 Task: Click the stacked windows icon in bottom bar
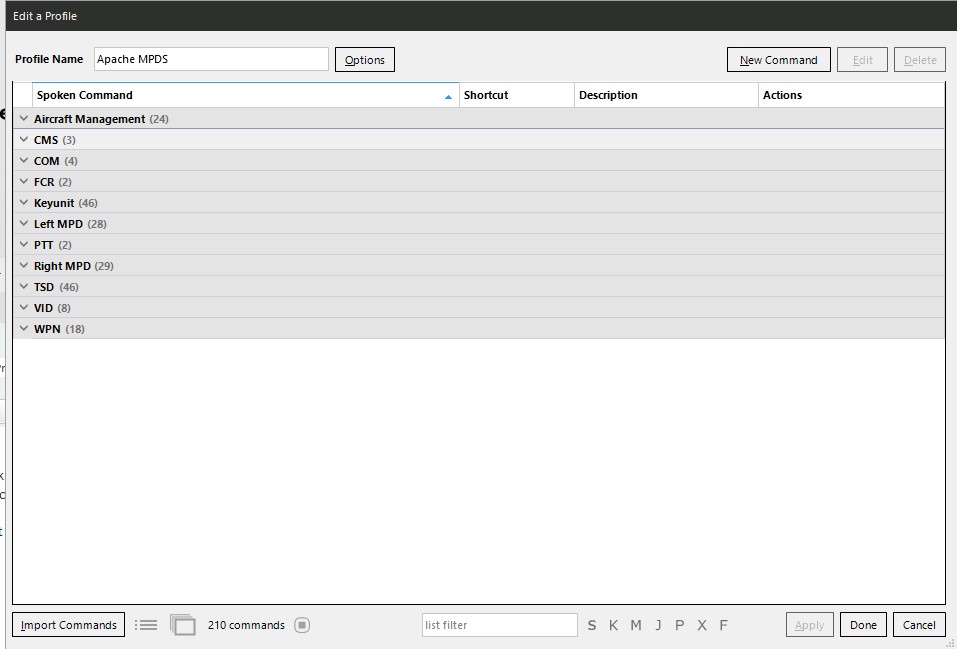[x=182, y=625]
